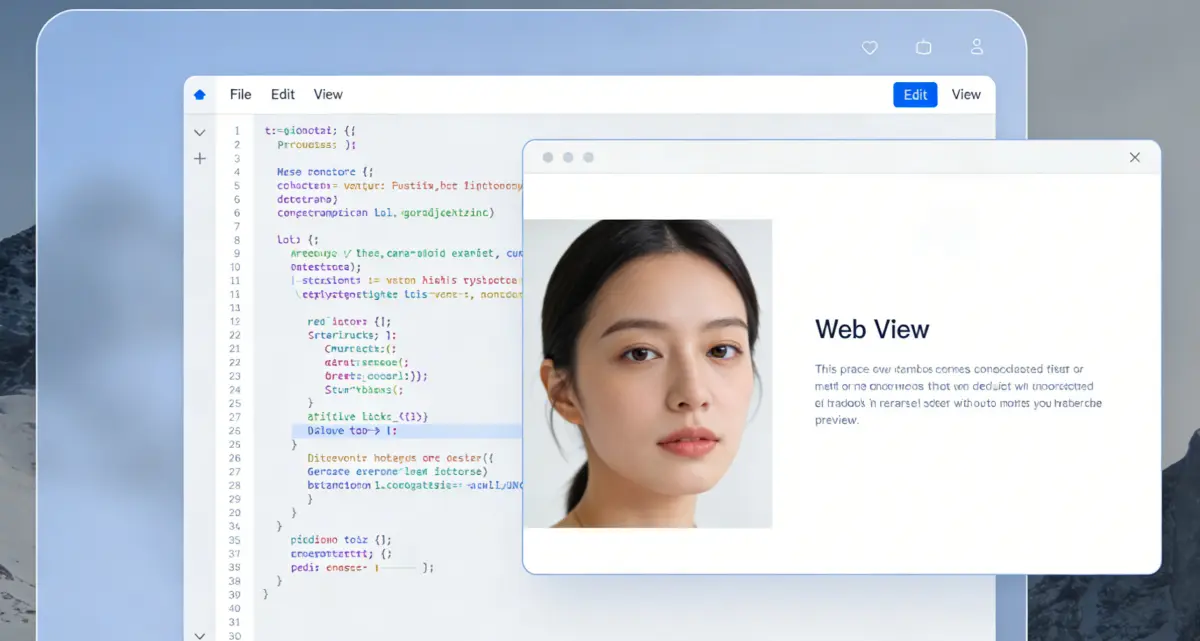Open the File menu

[240, 94]
